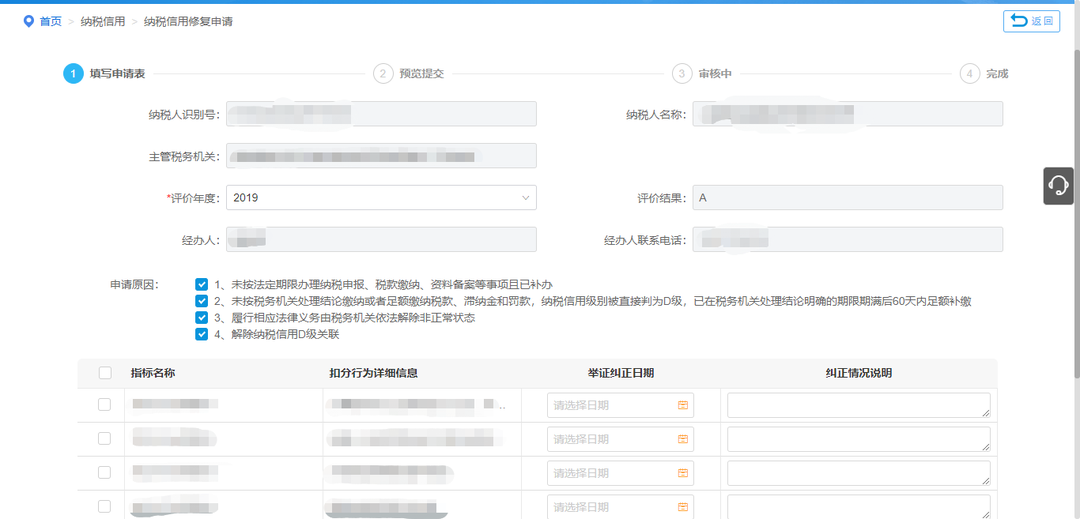Screen dimensions: 1080x519
Task: Tick the select-all checkbox in table header
Action: coord(105,373)
